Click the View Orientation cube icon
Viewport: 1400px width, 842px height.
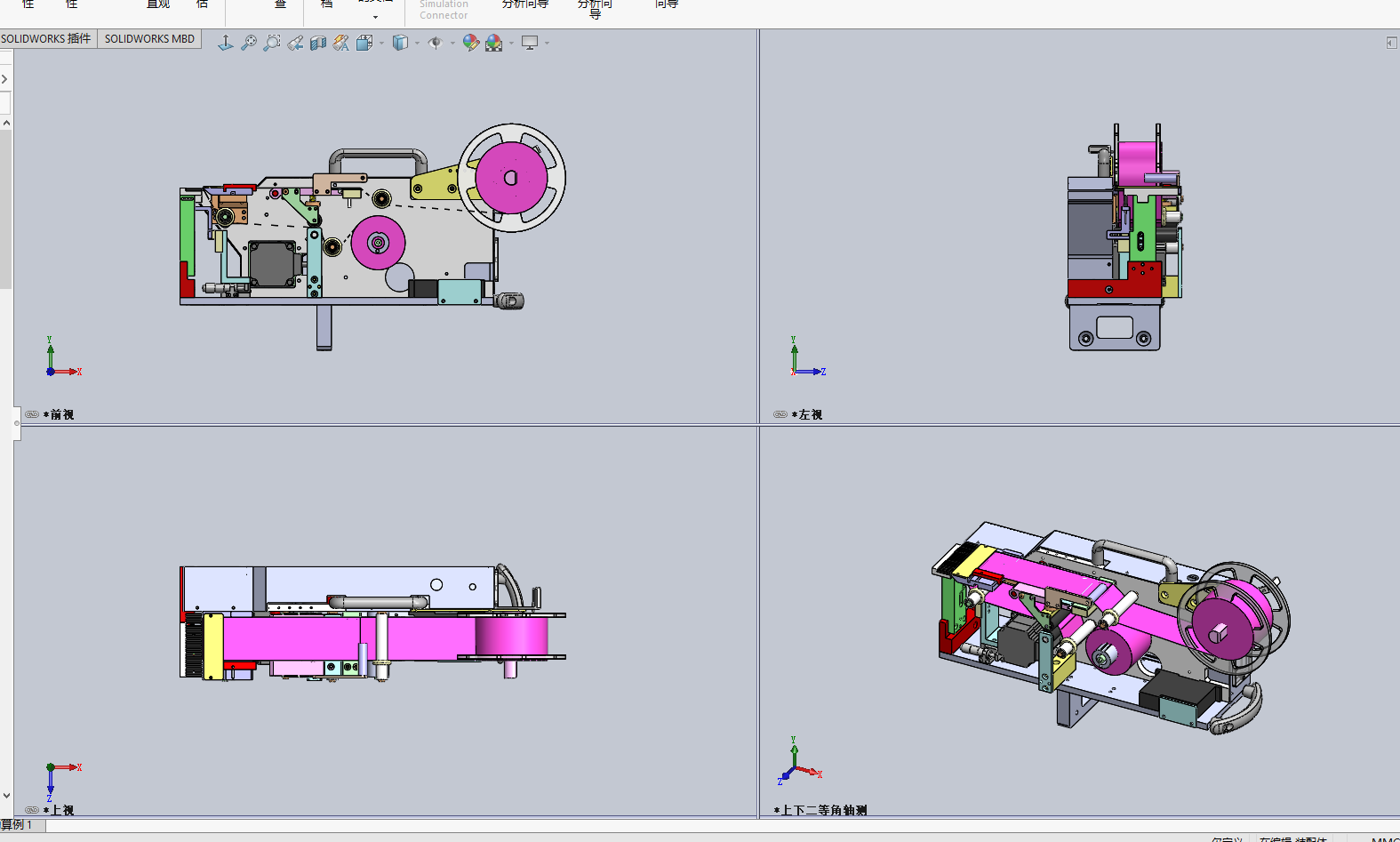[x=364, y=43]
